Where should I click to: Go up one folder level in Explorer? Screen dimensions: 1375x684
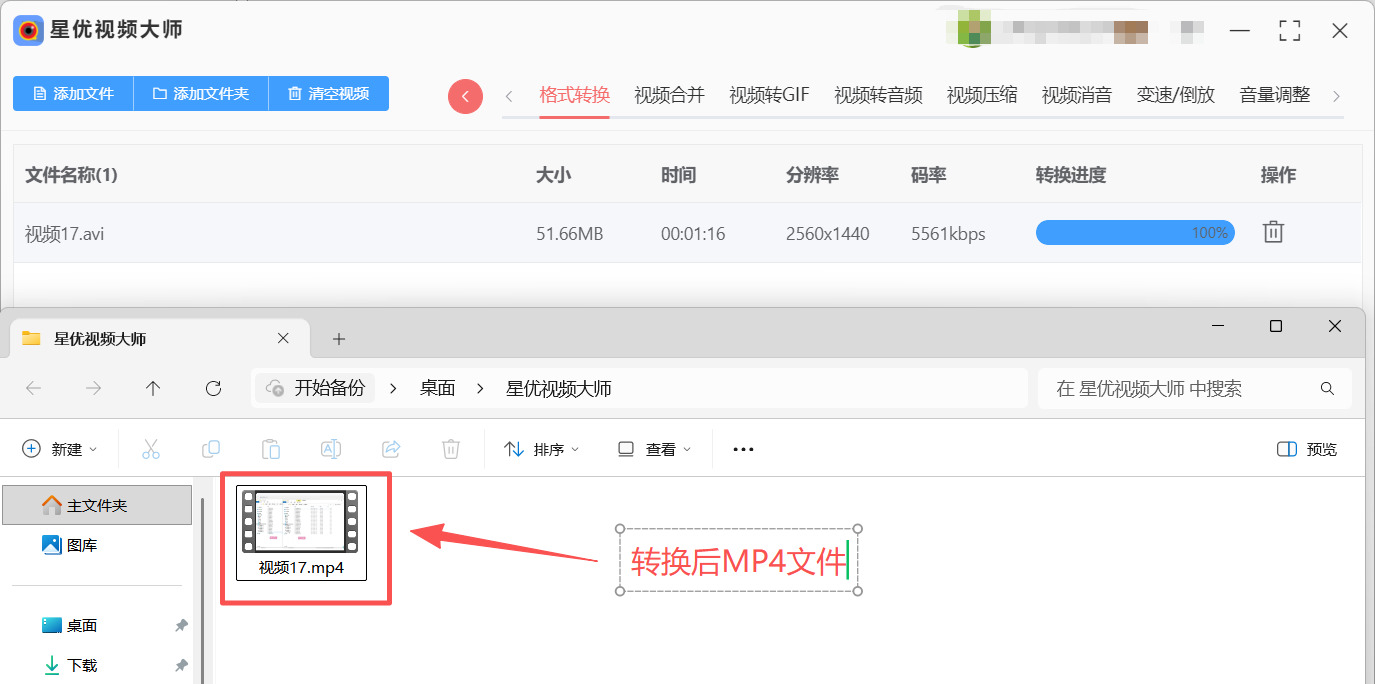[153, 389]
